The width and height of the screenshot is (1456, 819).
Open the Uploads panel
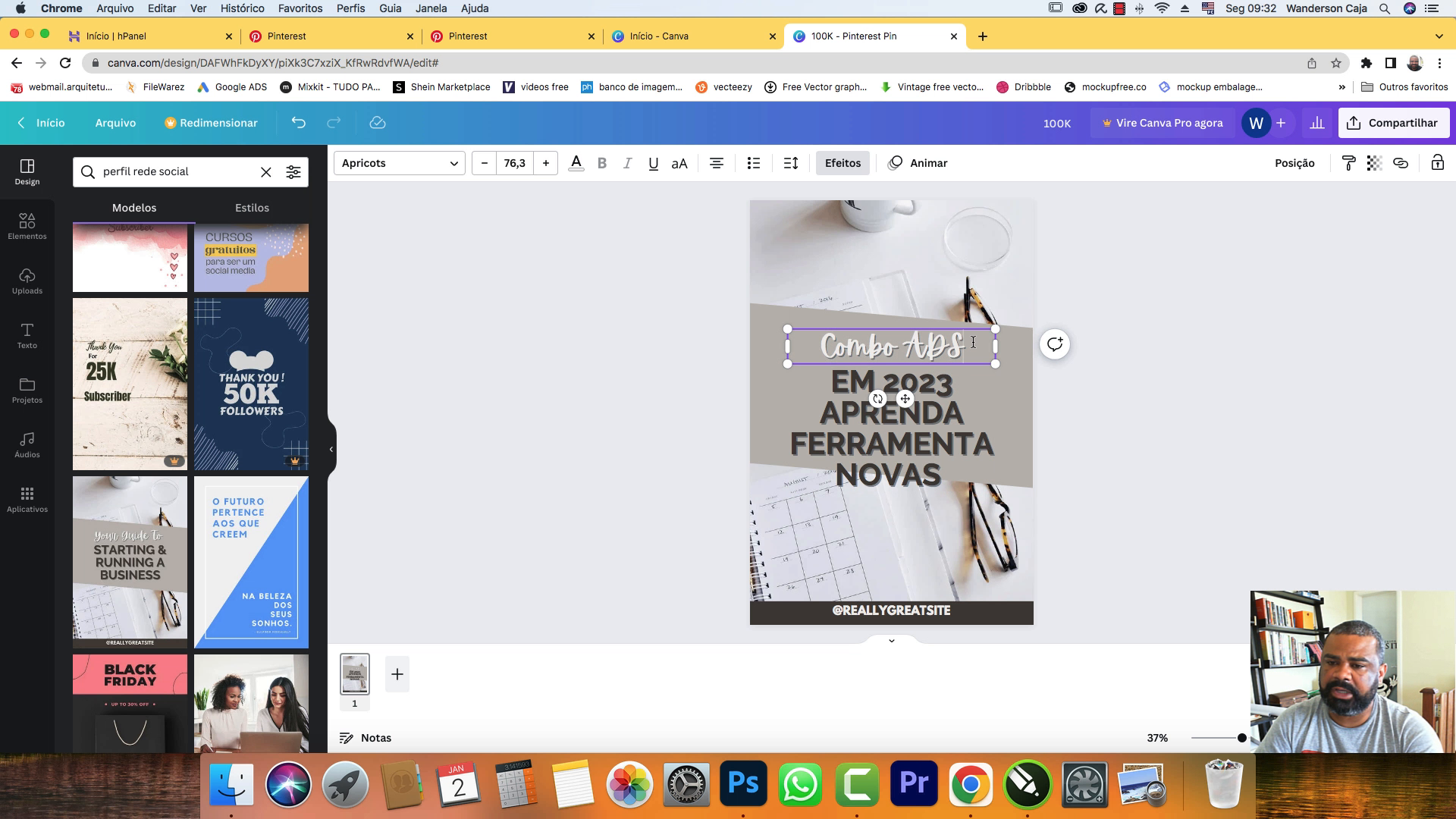[x=27, y=281]
